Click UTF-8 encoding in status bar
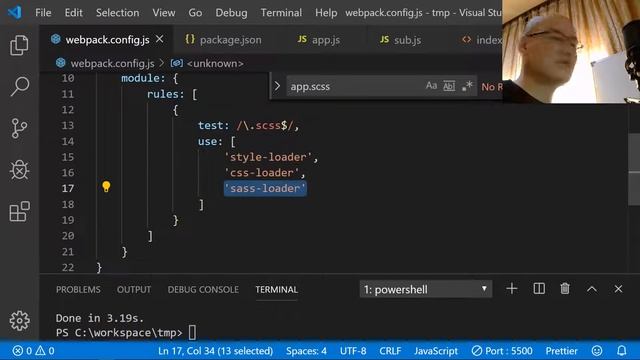 pos(353,351)
